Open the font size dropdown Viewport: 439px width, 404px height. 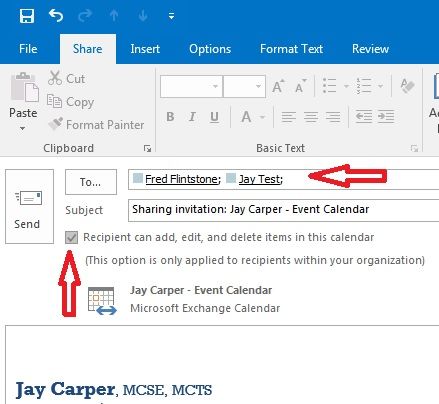point(258,87)
